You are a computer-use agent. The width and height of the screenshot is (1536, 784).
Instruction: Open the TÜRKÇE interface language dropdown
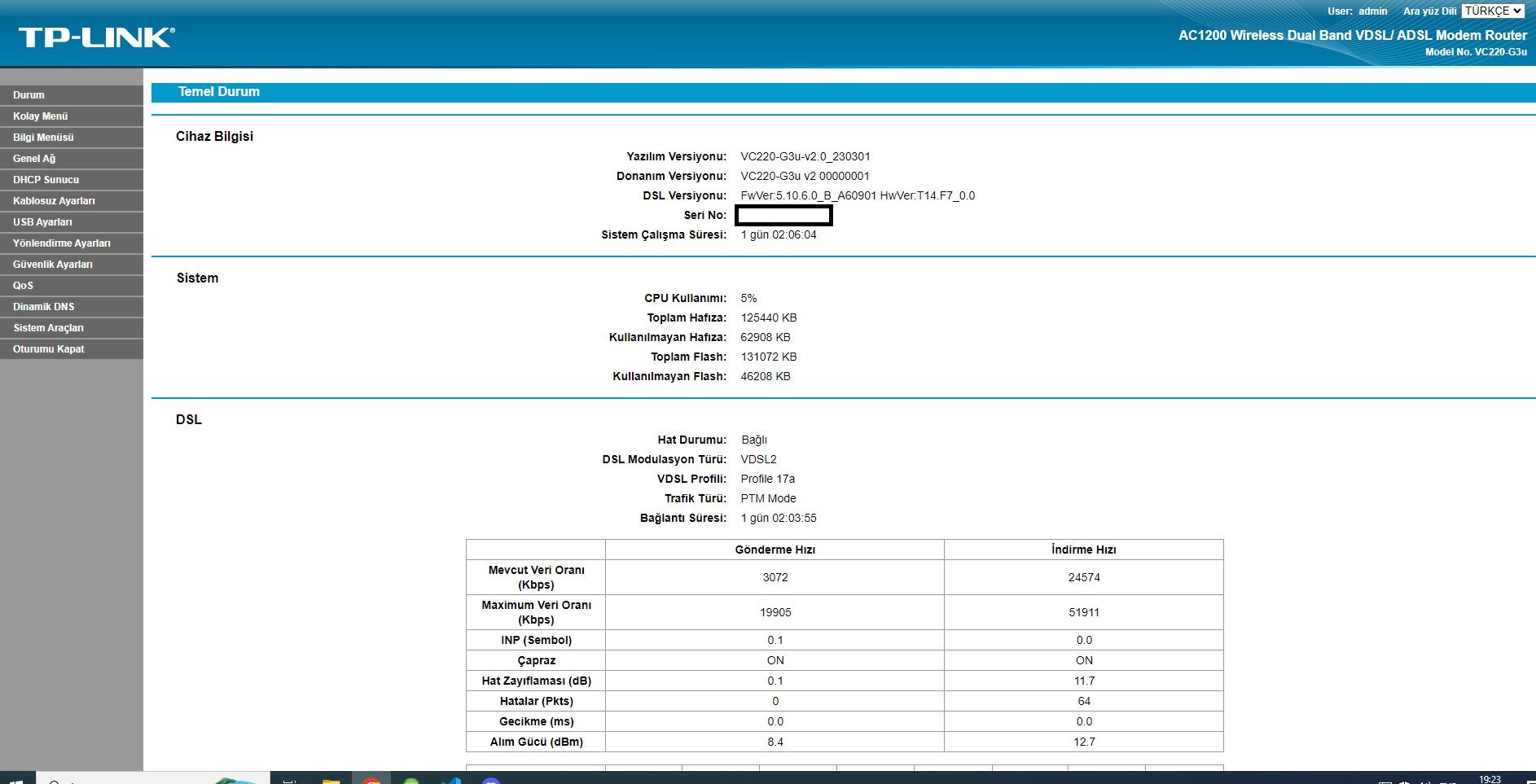[x=1493, y=11]
